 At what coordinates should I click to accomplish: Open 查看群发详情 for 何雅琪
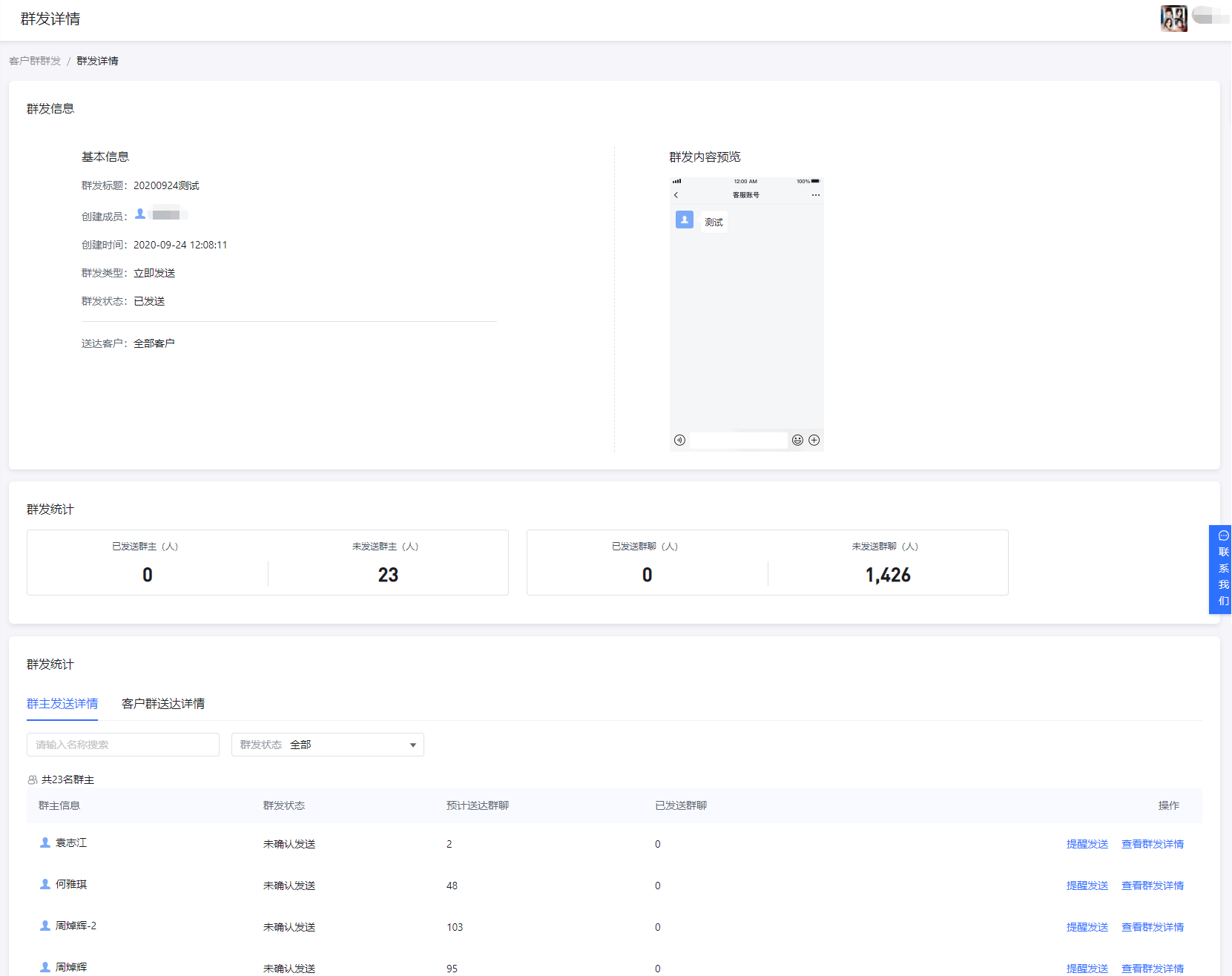1152,886
